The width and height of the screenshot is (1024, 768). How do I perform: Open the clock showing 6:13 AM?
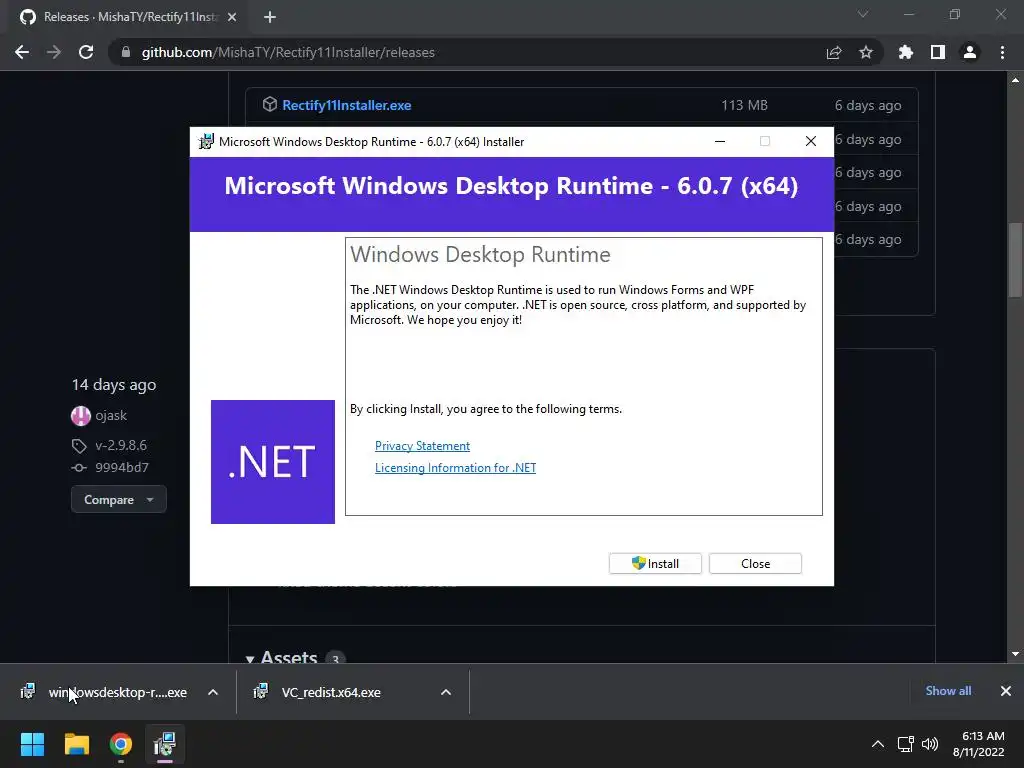point(978,744)
